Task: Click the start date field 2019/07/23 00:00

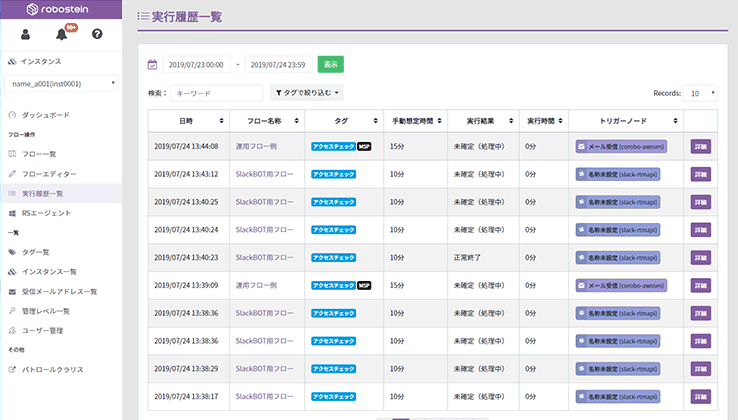Action: (196, 65)
